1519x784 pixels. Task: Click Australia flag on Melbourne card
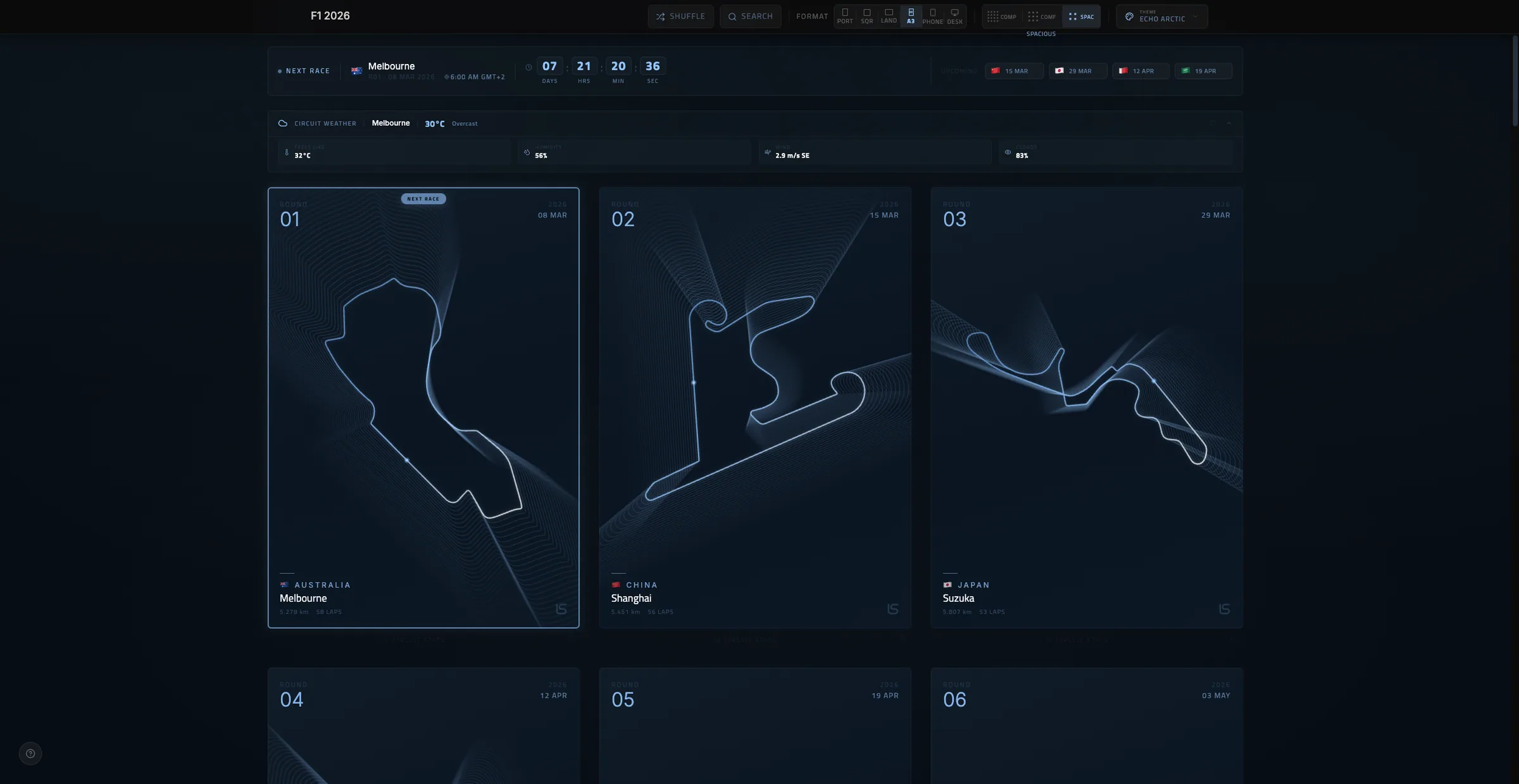tap(284, 585)
